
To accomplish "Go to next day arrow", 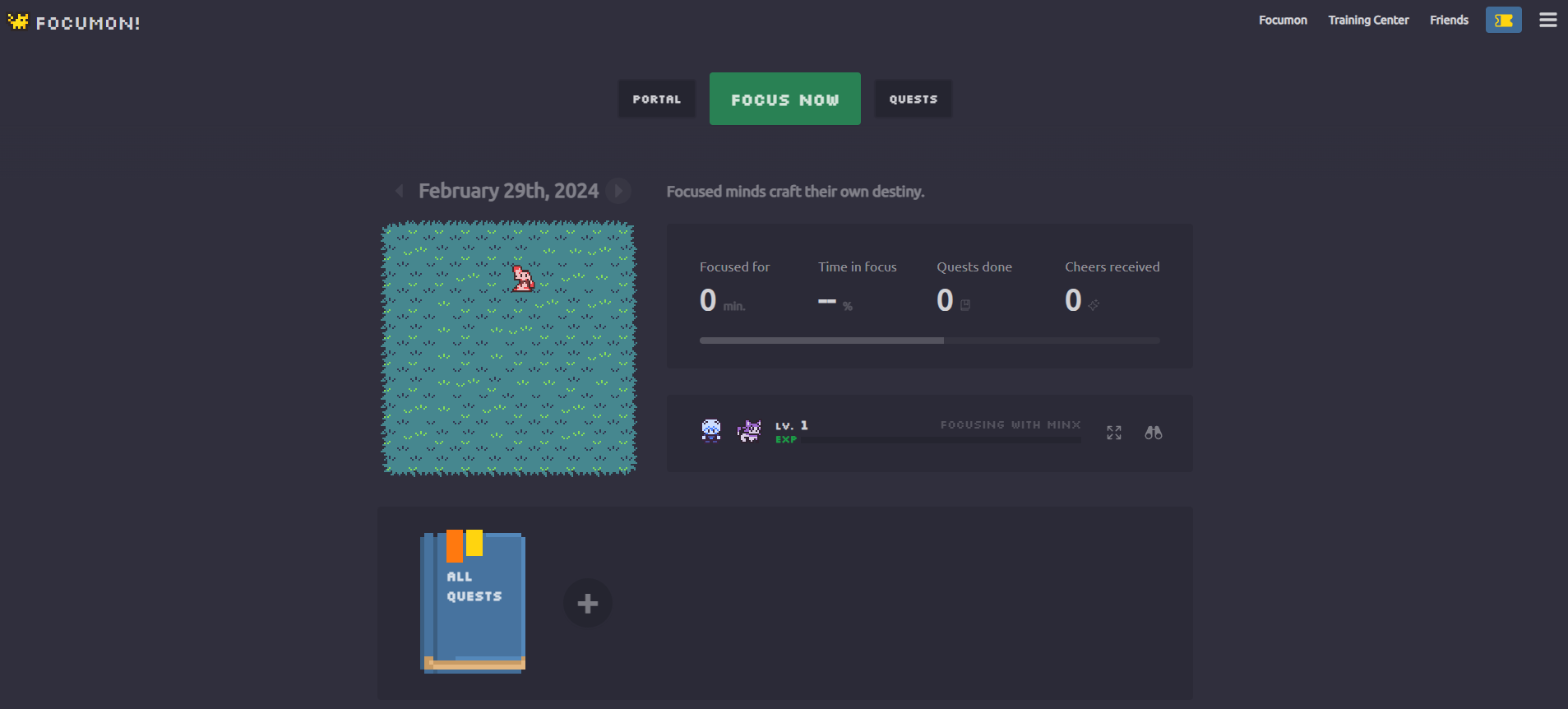I will coord(618,191).
